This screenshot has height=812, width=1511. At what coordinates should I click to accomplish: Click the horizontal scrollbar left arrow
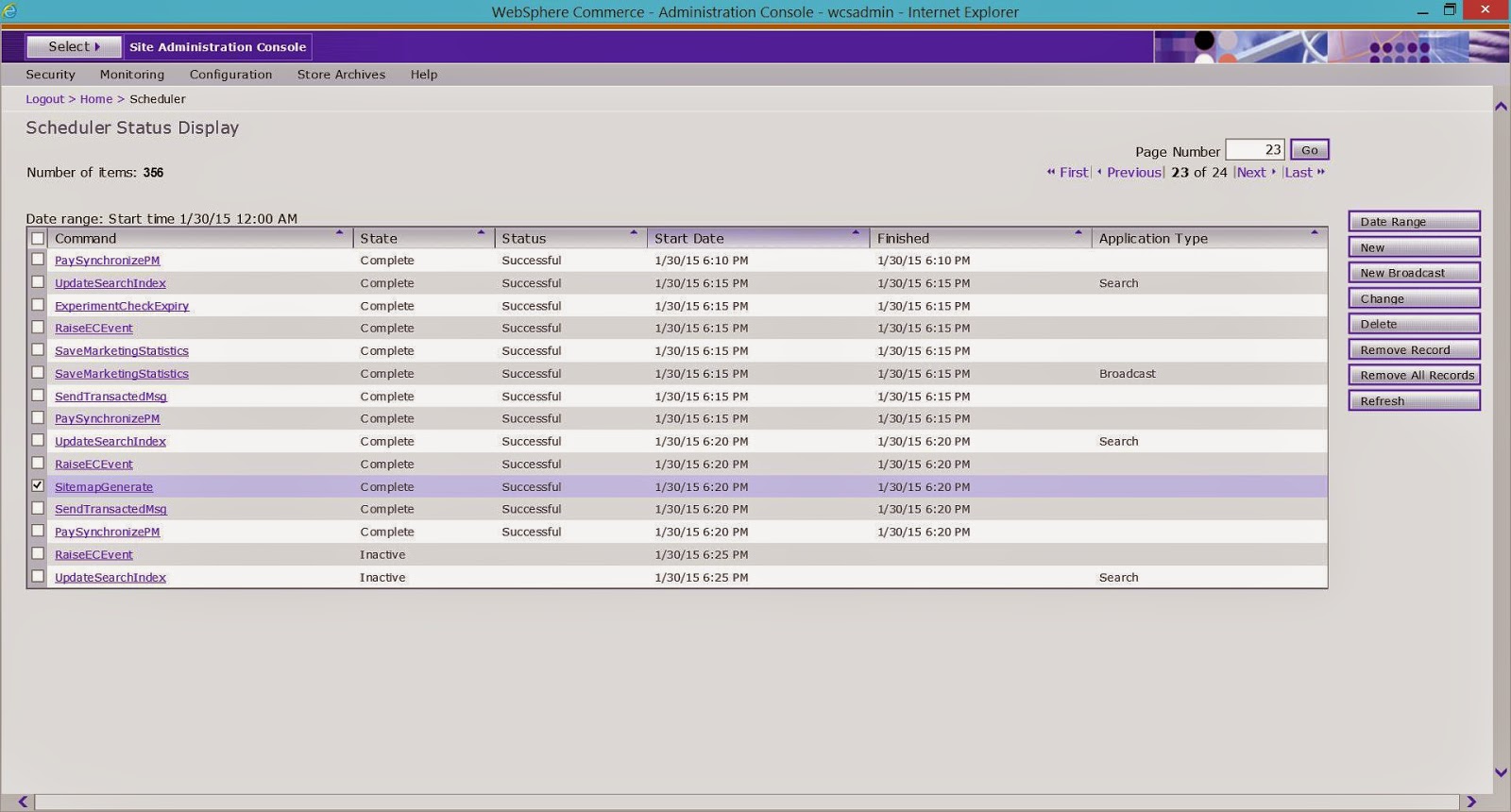23,802
